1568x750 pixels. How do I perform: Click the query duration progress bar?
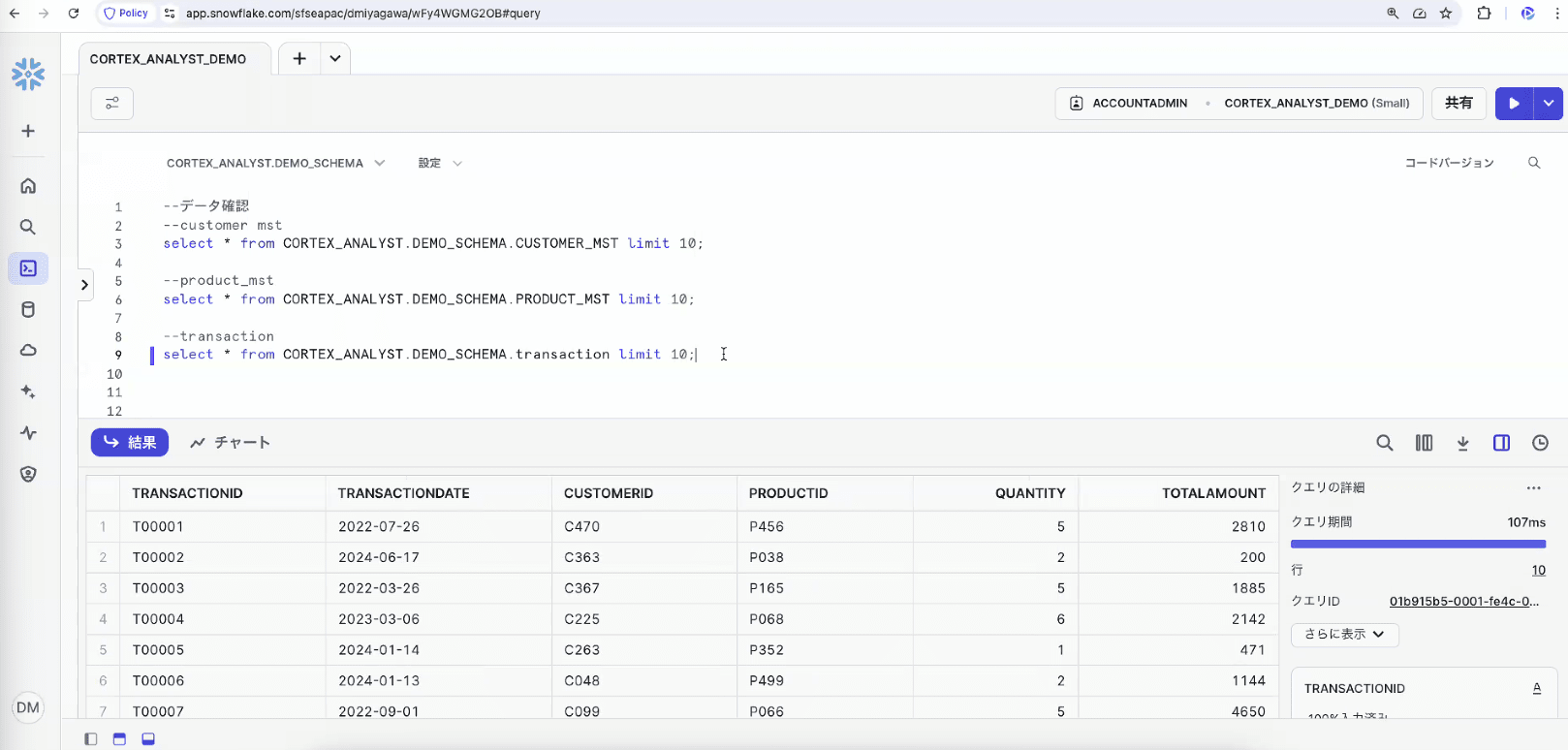(x=1418, y=545)
